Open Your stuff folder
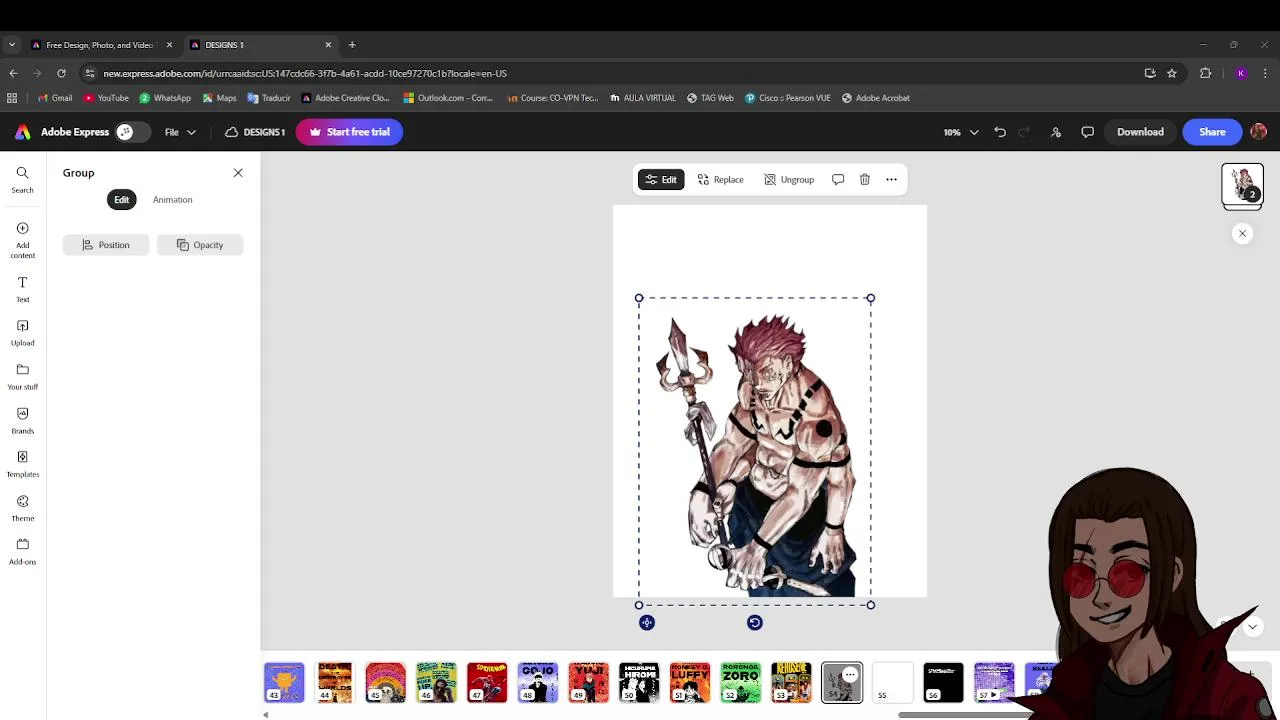This screenshot has width=1280, height=720. click(22, 377)
